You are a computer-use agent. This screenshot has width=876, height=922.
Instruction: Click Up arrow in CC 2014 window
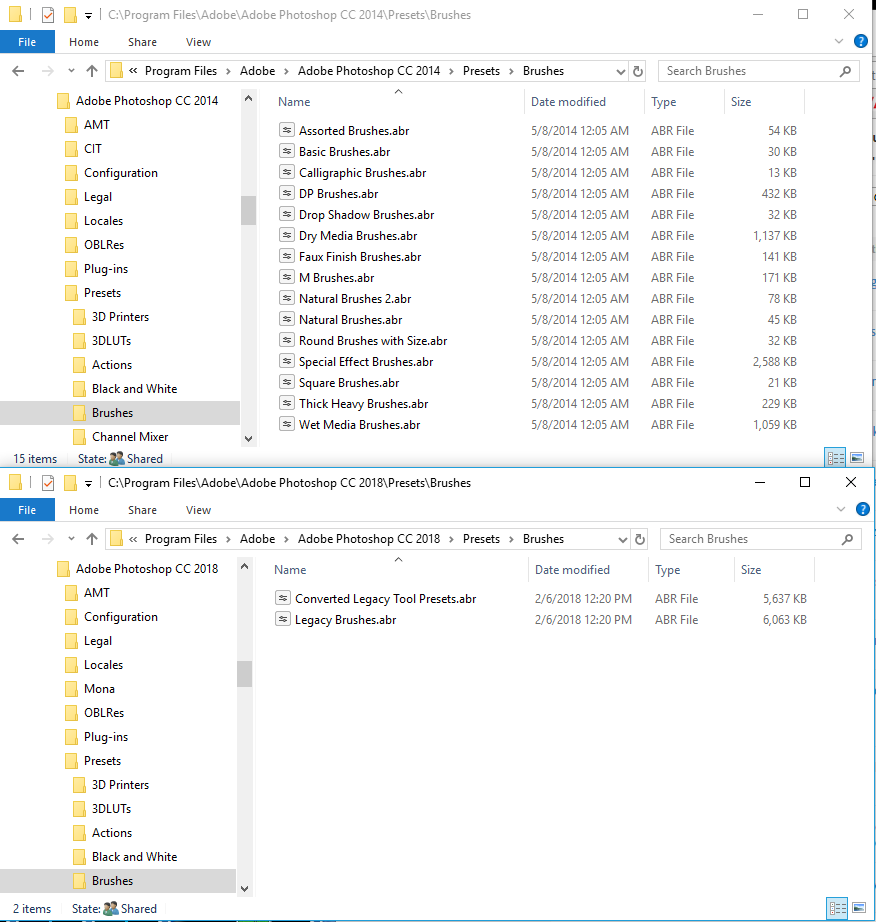click(x=92, y=71)
